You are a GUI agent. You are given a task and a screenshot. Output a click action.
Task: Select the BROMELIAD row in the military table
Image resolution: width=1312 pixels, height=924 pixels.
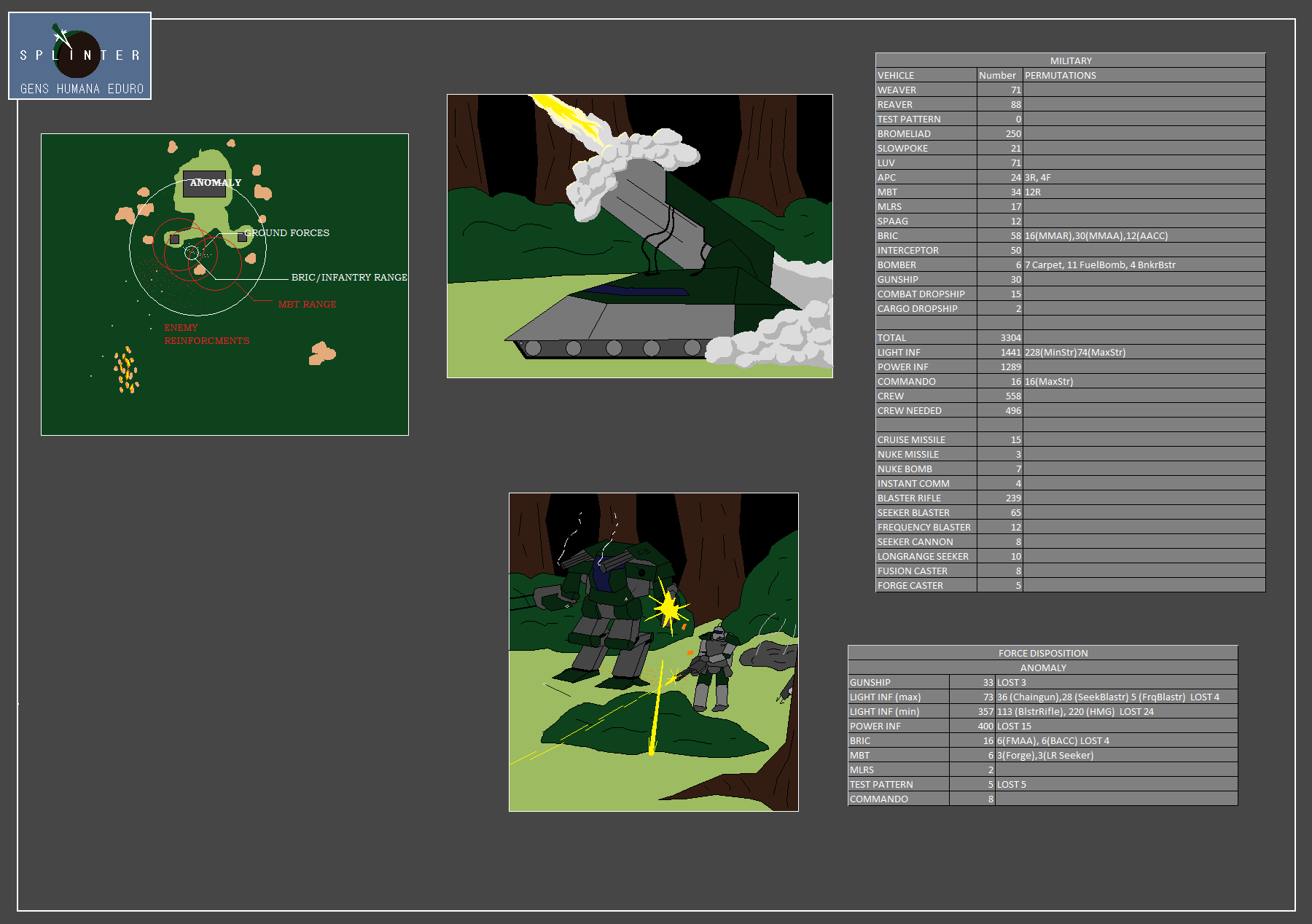pos(904,133)
